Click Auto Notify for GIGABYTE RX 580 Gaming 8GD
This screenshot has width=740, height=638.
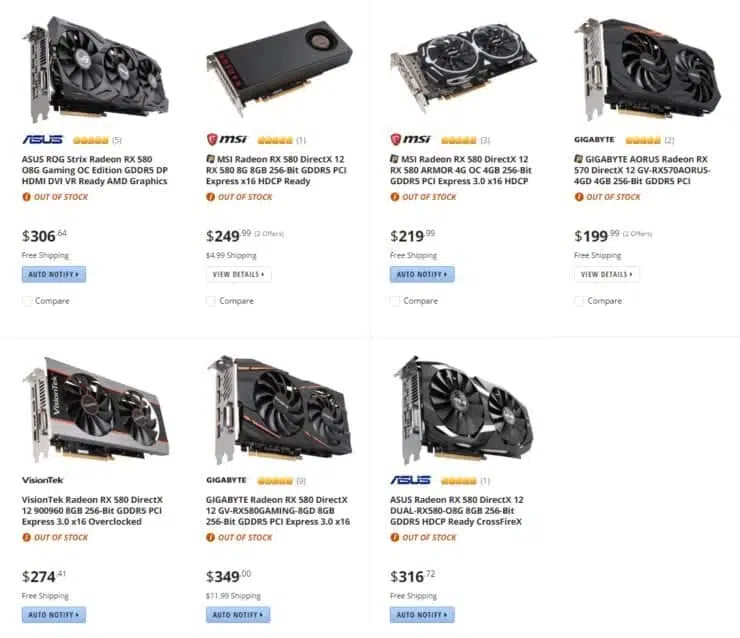tap(238, 614)
